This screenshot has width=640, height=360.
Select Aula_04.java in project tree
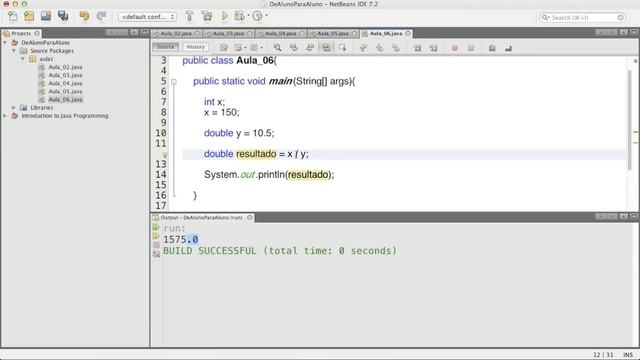[65, 83]
